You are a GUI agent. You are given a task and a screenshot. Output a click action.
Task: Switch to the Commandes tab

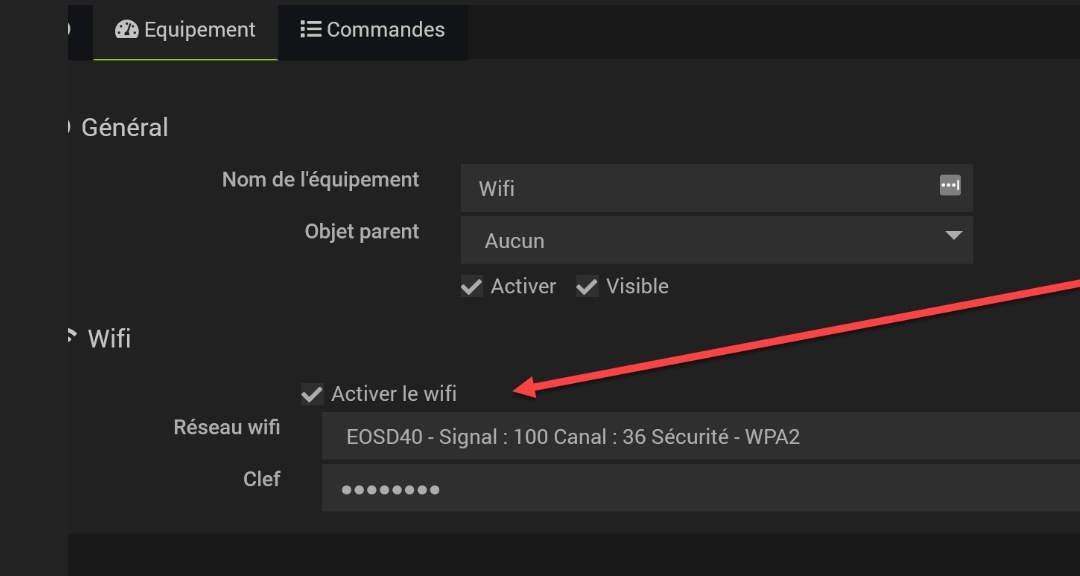coord(372,30)
